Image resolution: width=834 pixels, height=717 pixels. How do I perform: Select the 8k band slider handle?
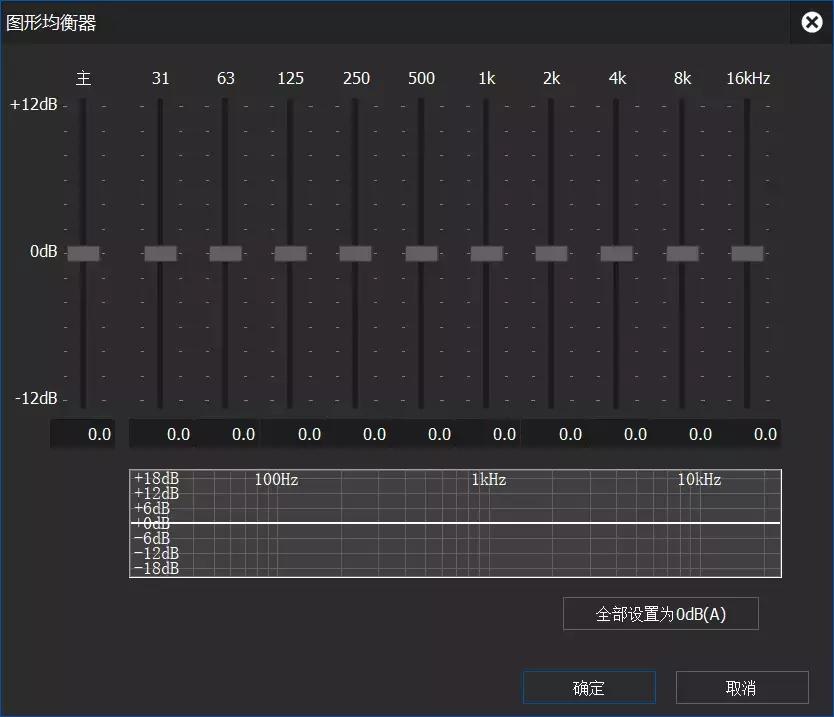[681, 253]
